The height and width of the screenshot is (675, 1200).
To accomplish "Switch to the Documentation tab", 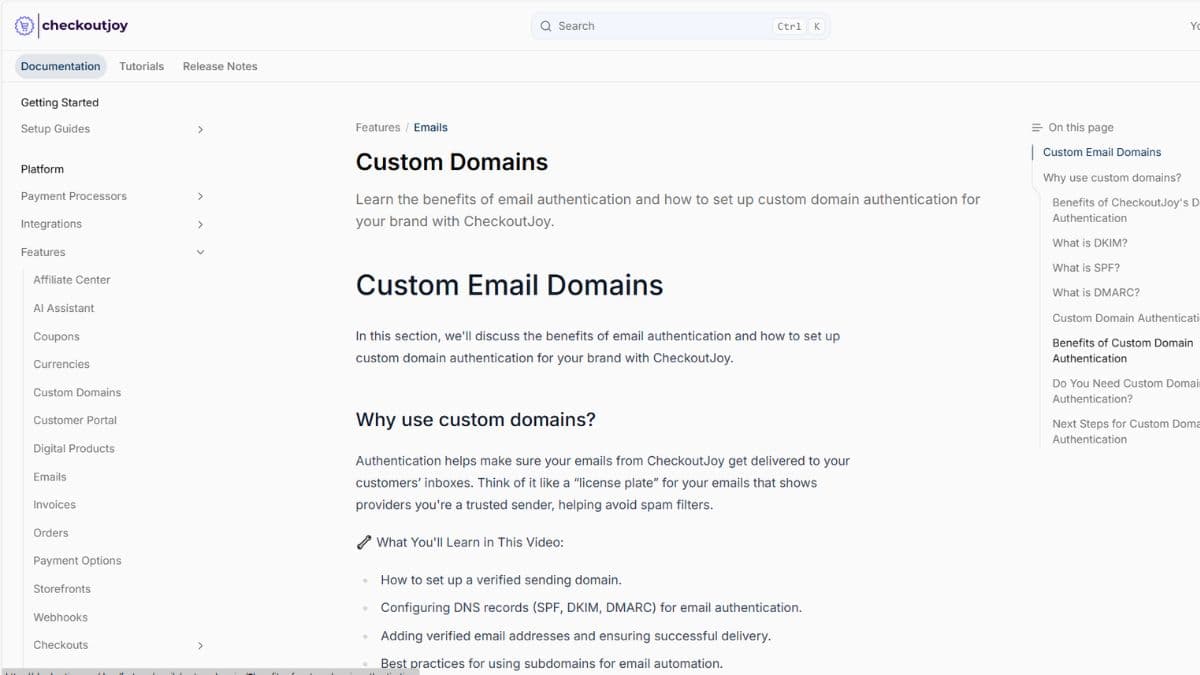I will 60,66.
